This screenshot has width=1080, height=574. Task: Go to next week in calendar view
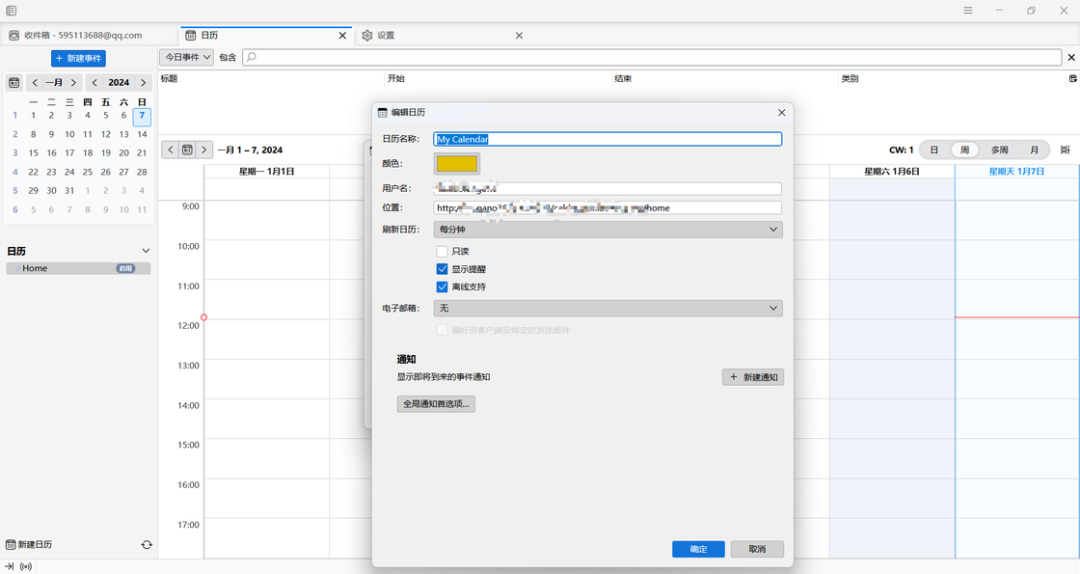tap(204, 150)
